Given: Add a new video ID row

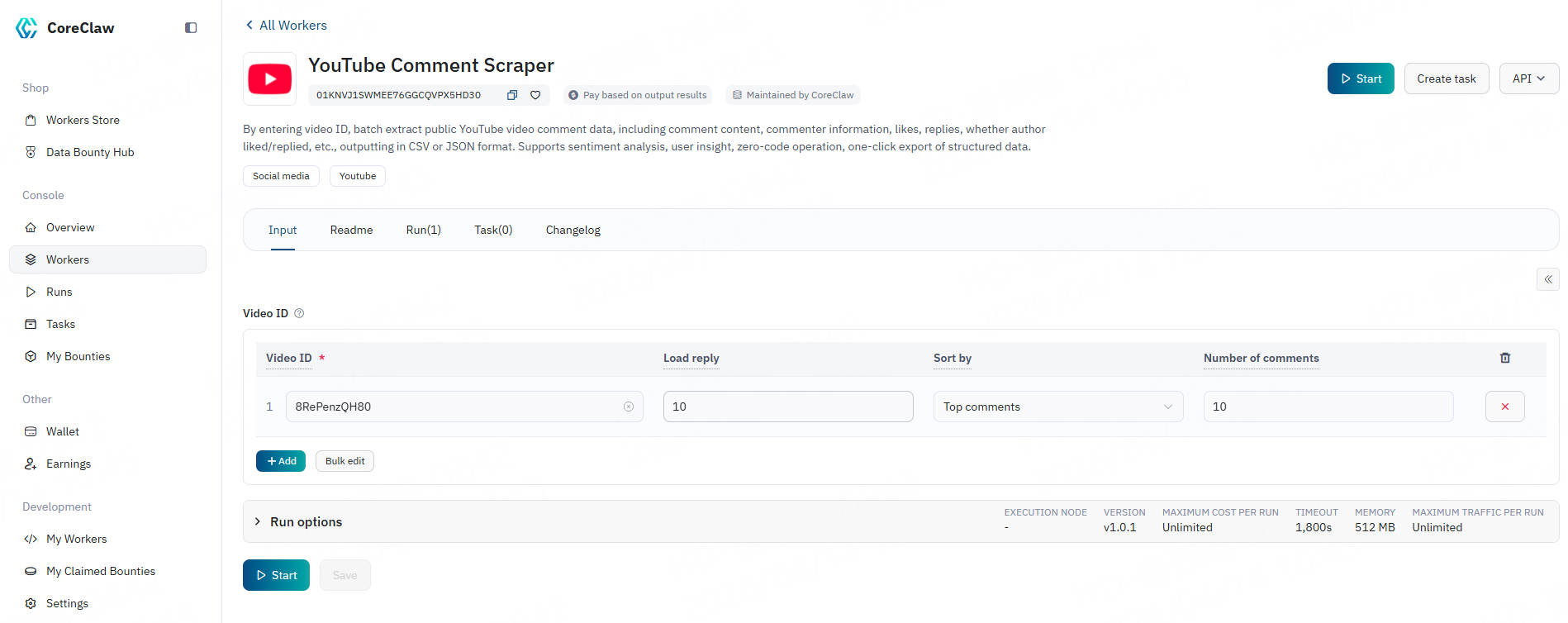Looking at the screenshot, I should point(281,461).
